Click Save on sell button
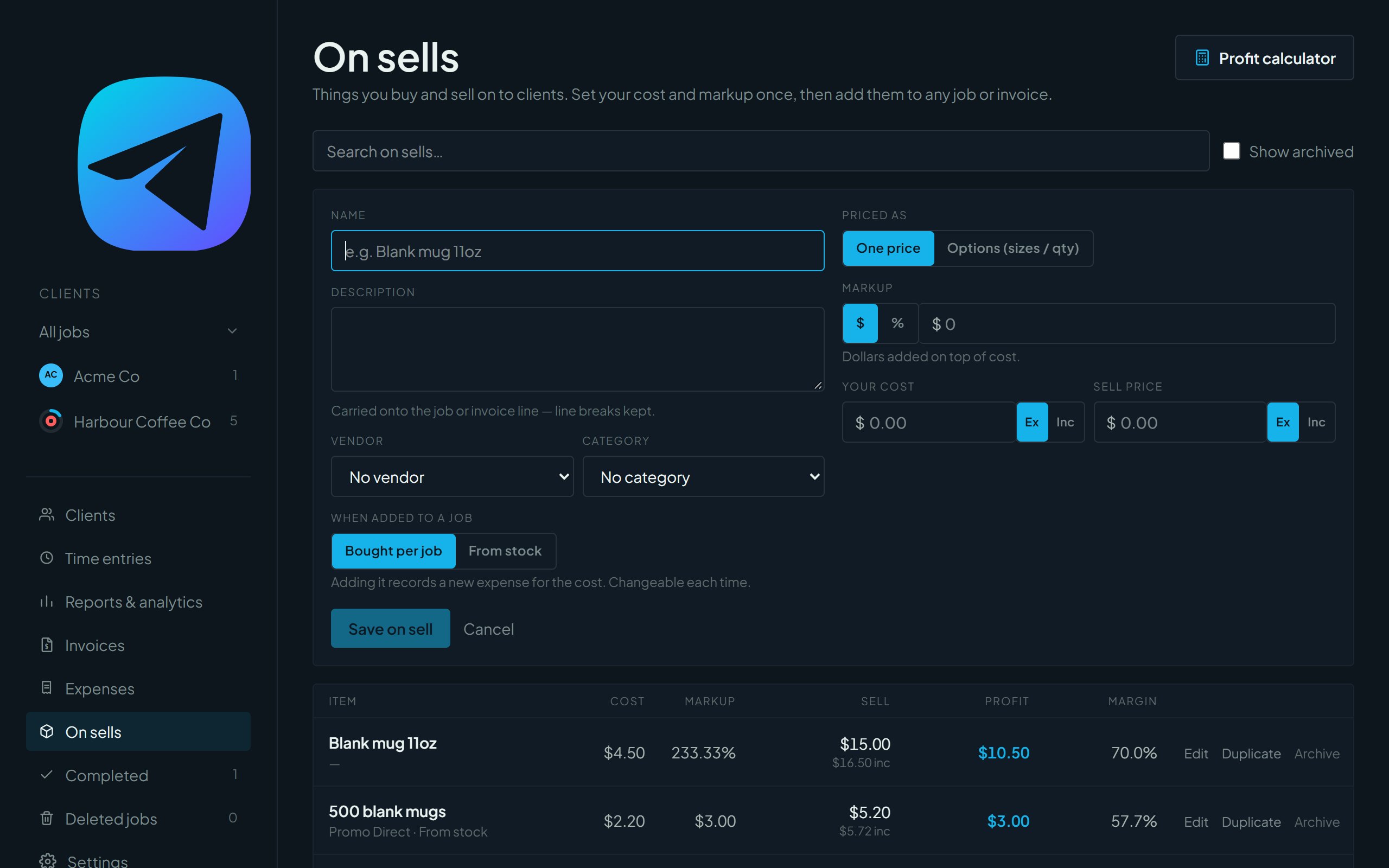1389x868 pixels. 390,629
